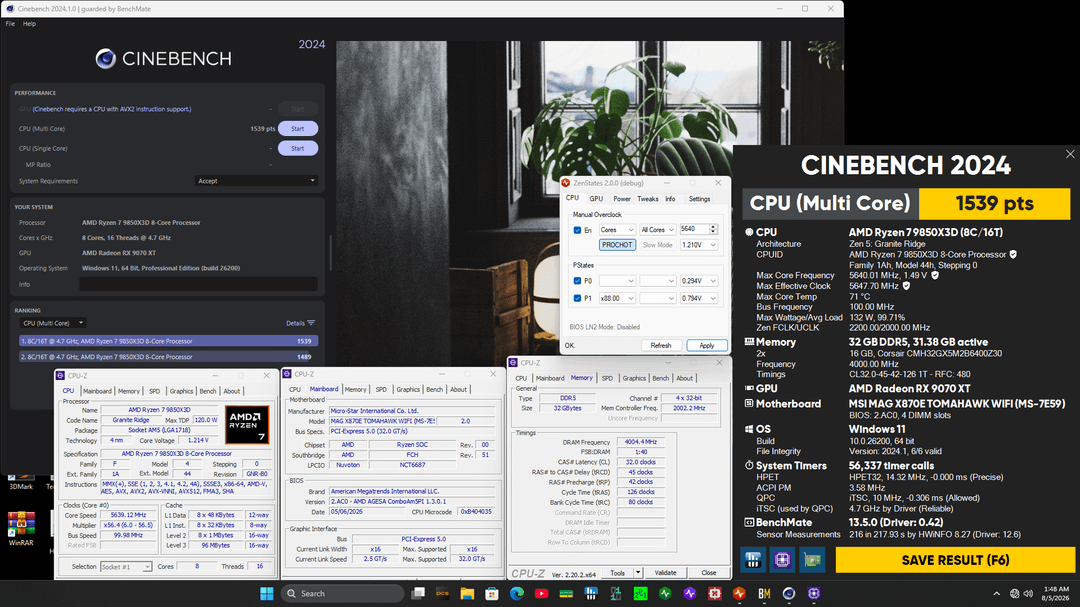Open the 1.210V voltage dropdown
Screen dimensions: 1080x607
(698, 245)
